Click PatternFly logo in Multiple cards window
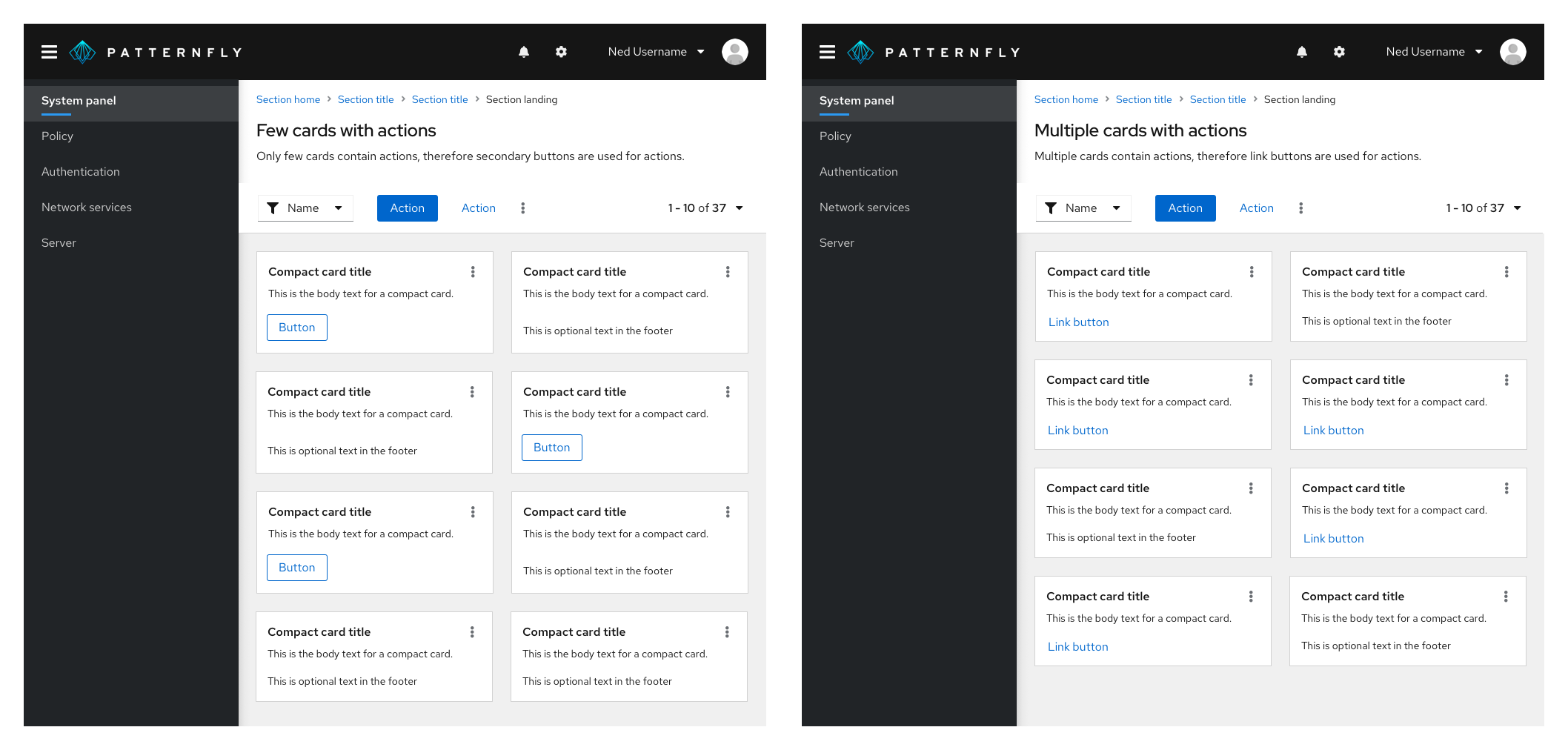1568x750 pixels. pos(933,52)
